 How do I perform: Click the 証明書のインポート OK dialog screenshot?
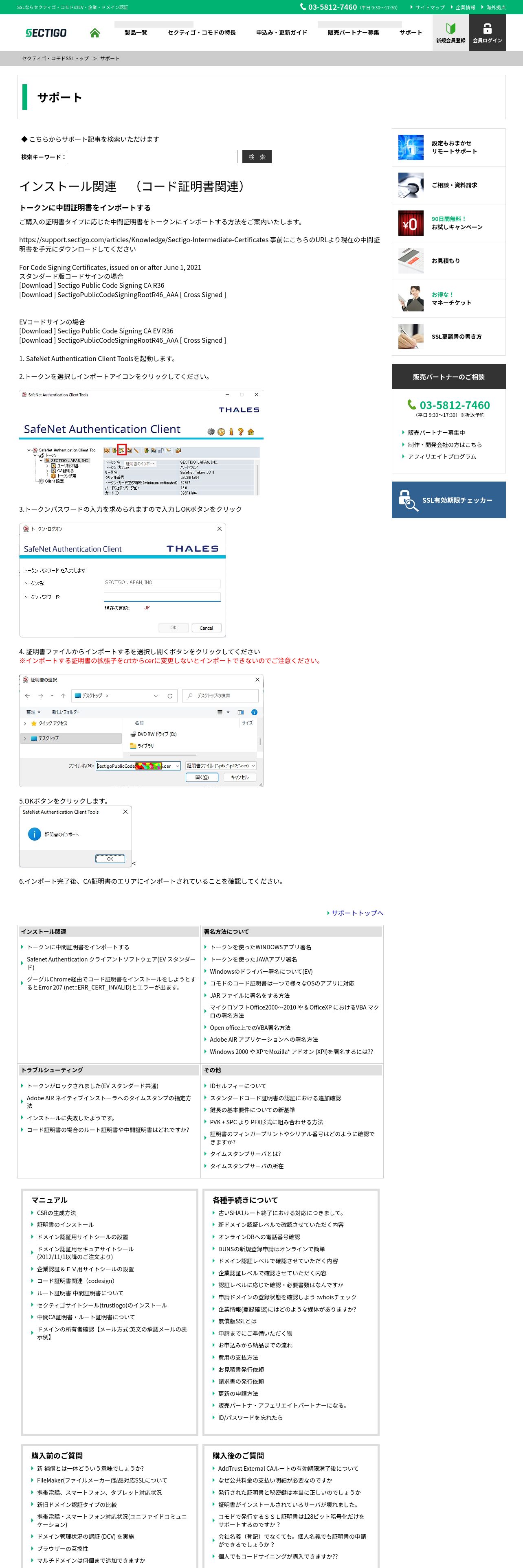tap(75, 837)
